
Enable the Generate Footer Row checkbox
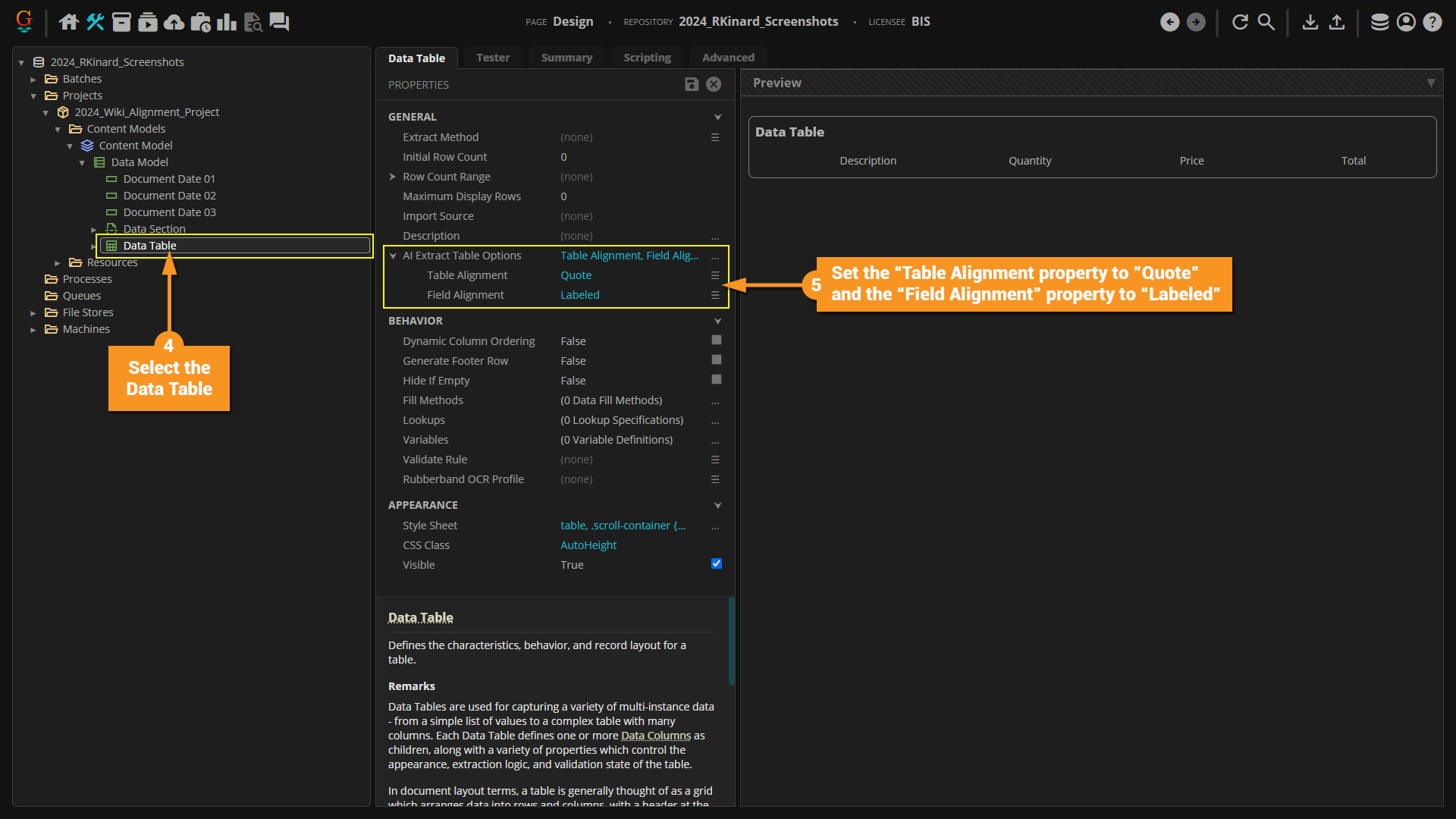pyautogui.click(x=716, y=360)
